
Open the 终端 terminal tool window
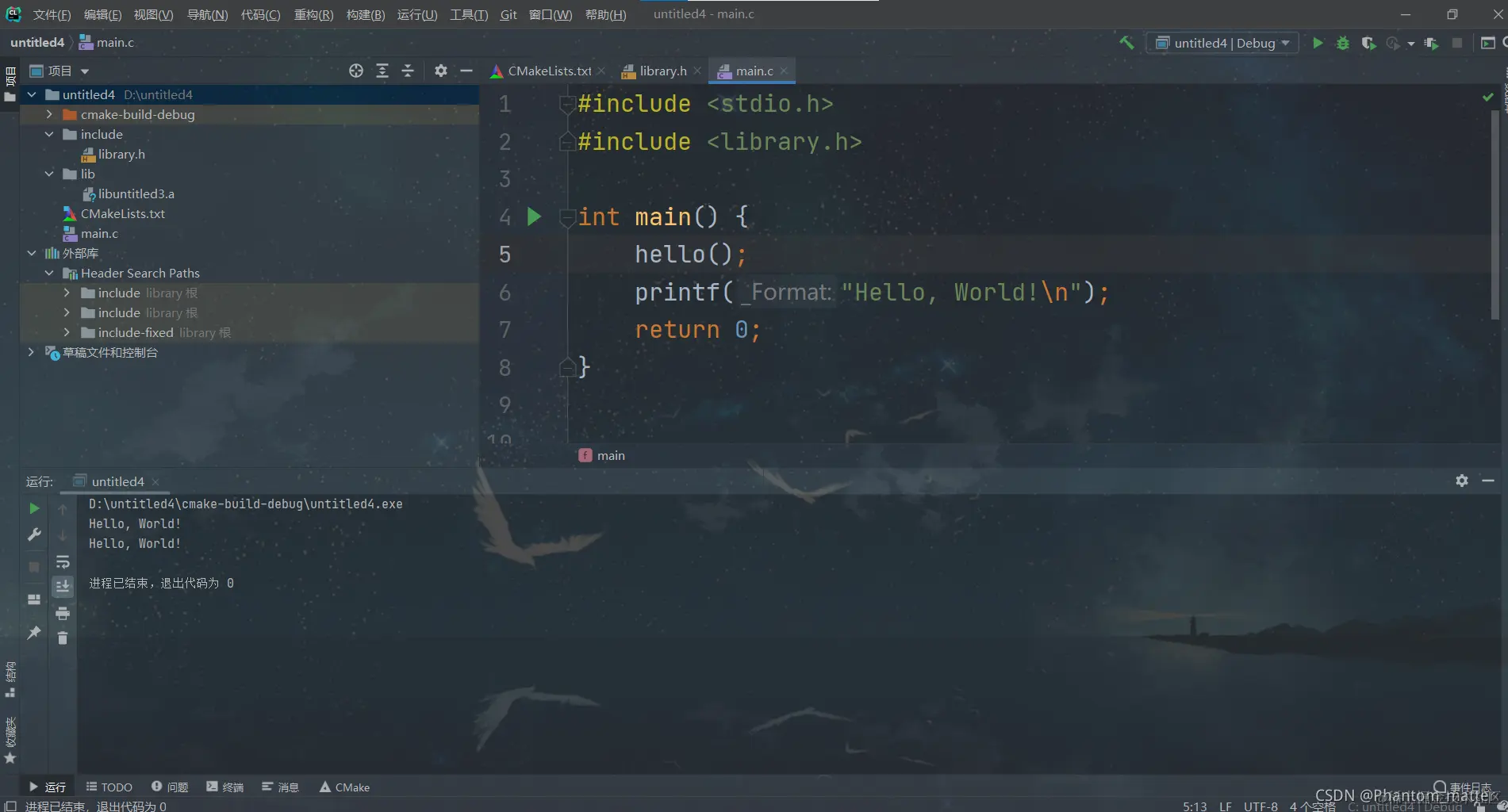click(x=225, y=787)
